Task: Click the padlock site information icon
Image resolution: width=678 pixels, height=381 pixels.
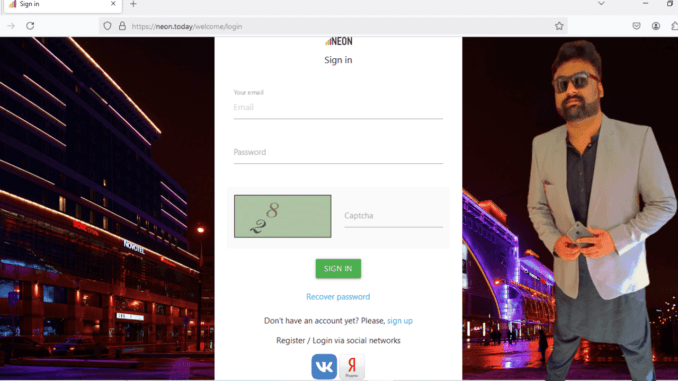Action: (122, 26)
